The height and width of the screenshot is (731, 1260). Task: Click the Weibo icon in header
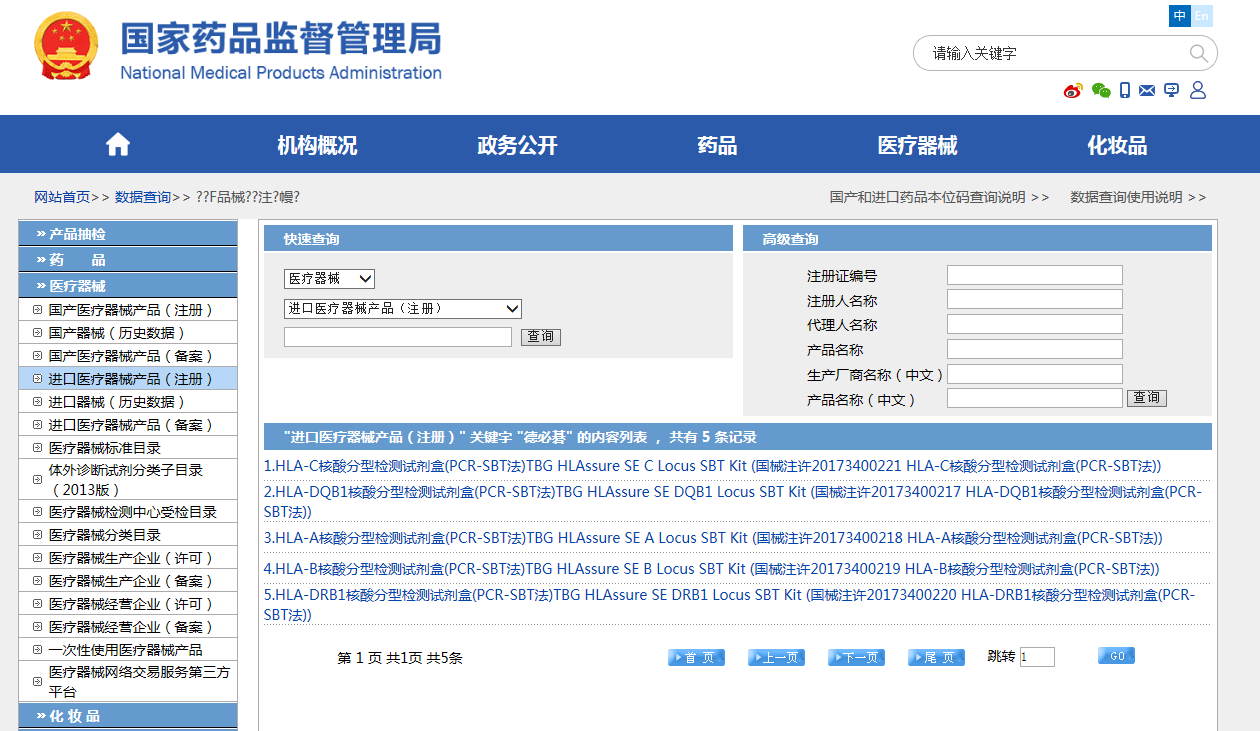[x=1073, y=91]
